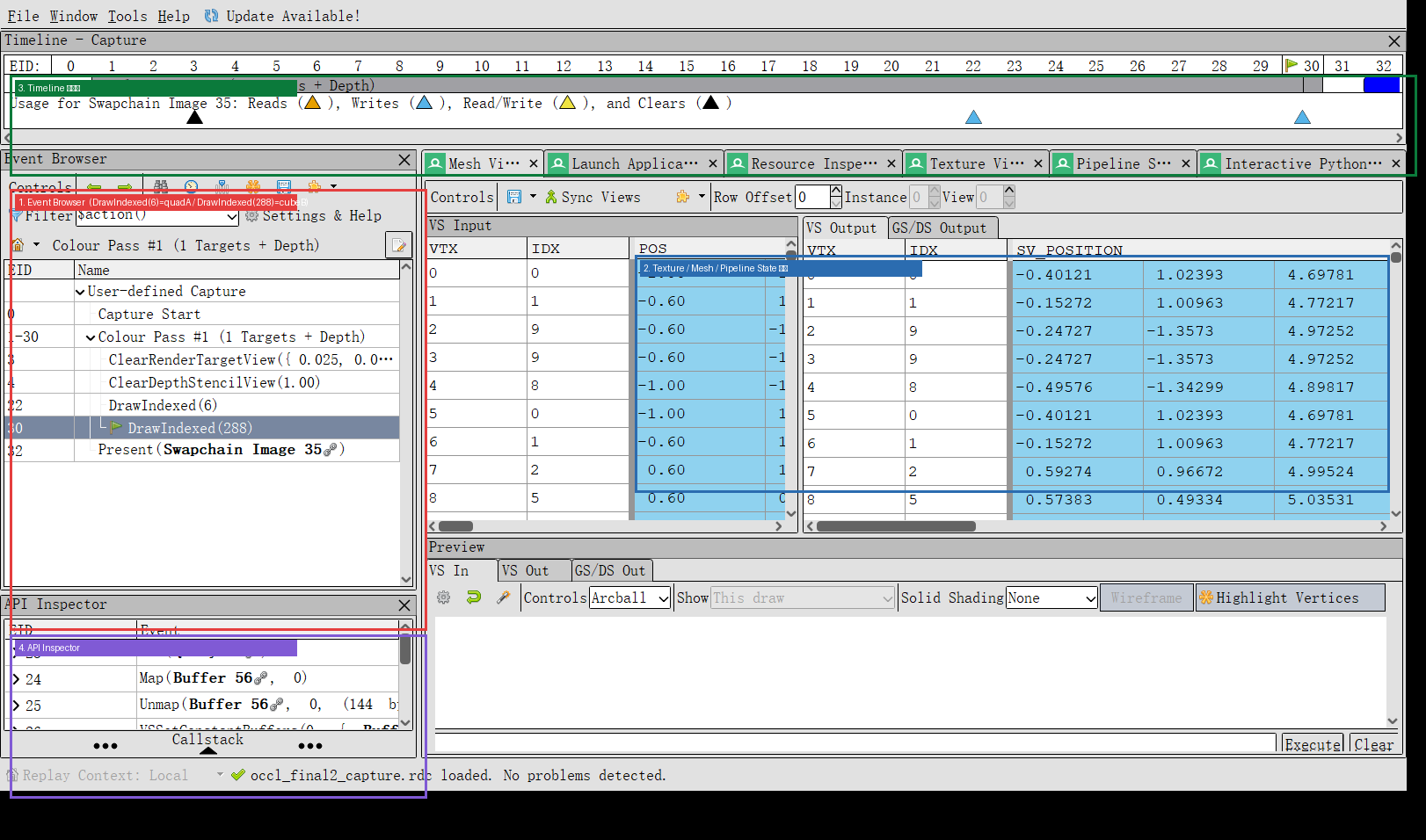Click the blue save icon in Mesh Viewer
Image resolution: width=1426 pixels, height=840 pixels.
pyautogui.click(x=514, y=197)
